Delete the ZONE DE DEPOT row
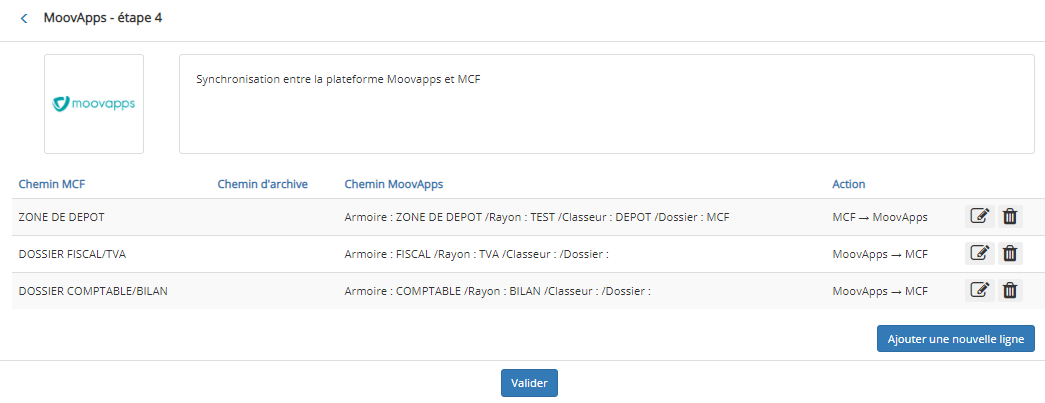The width and height of the screenshot is (1045, 403). coord(1010,216)
